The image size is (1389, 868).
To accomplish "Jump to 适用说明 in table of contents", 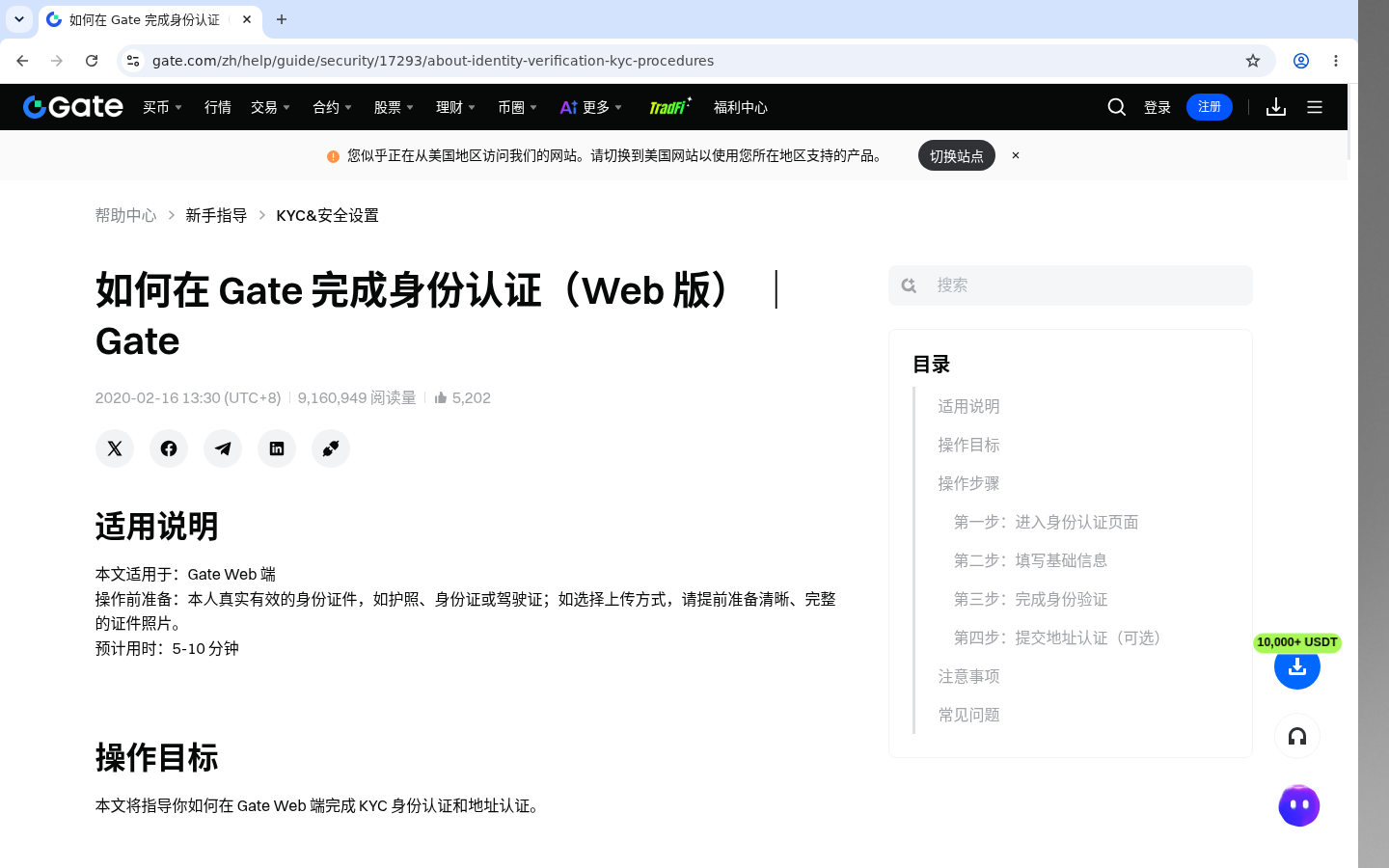I will pos(968,406).
